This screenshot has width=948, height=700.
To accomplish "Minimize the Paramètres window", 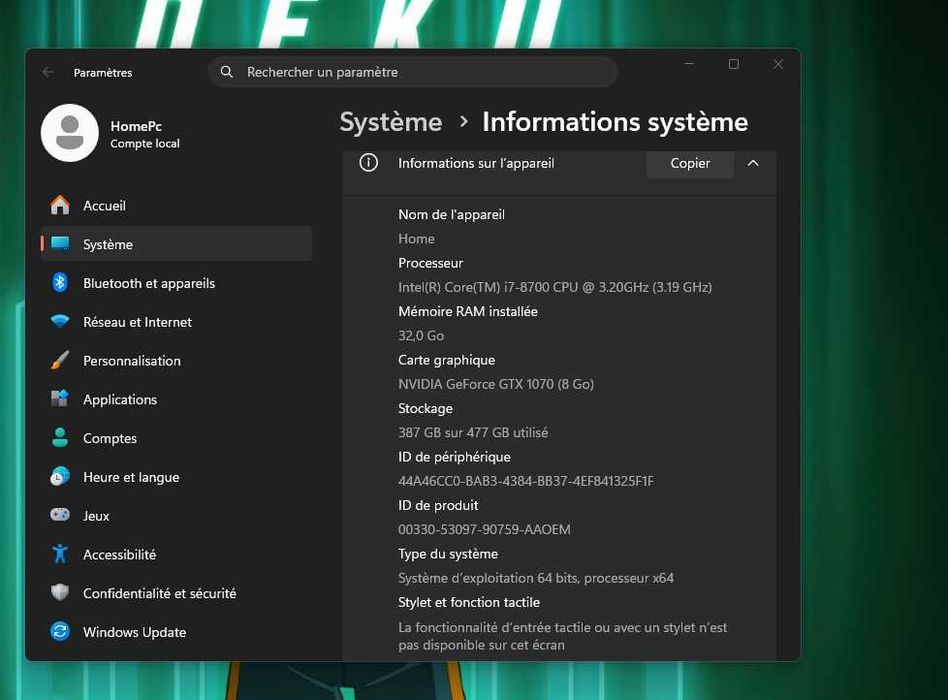I will coord(689,64).
